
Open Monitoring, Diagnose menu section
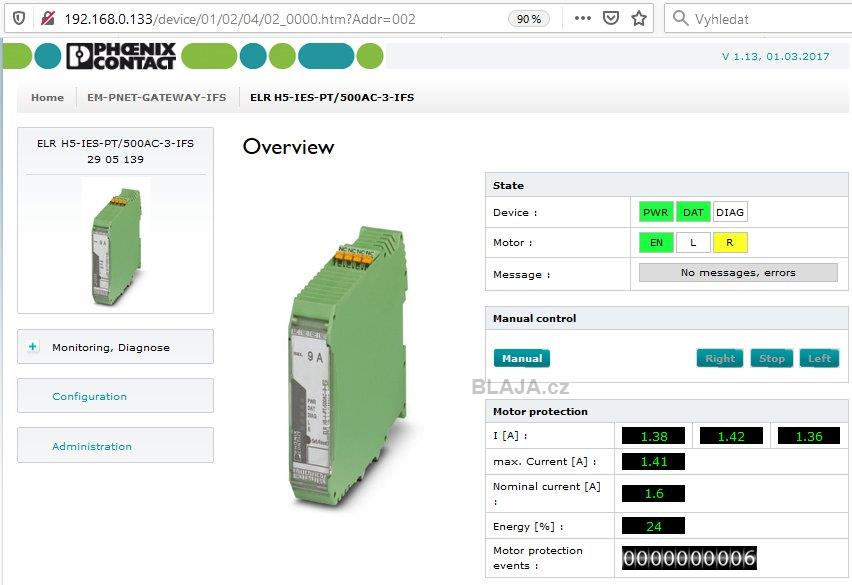[115, 347]
